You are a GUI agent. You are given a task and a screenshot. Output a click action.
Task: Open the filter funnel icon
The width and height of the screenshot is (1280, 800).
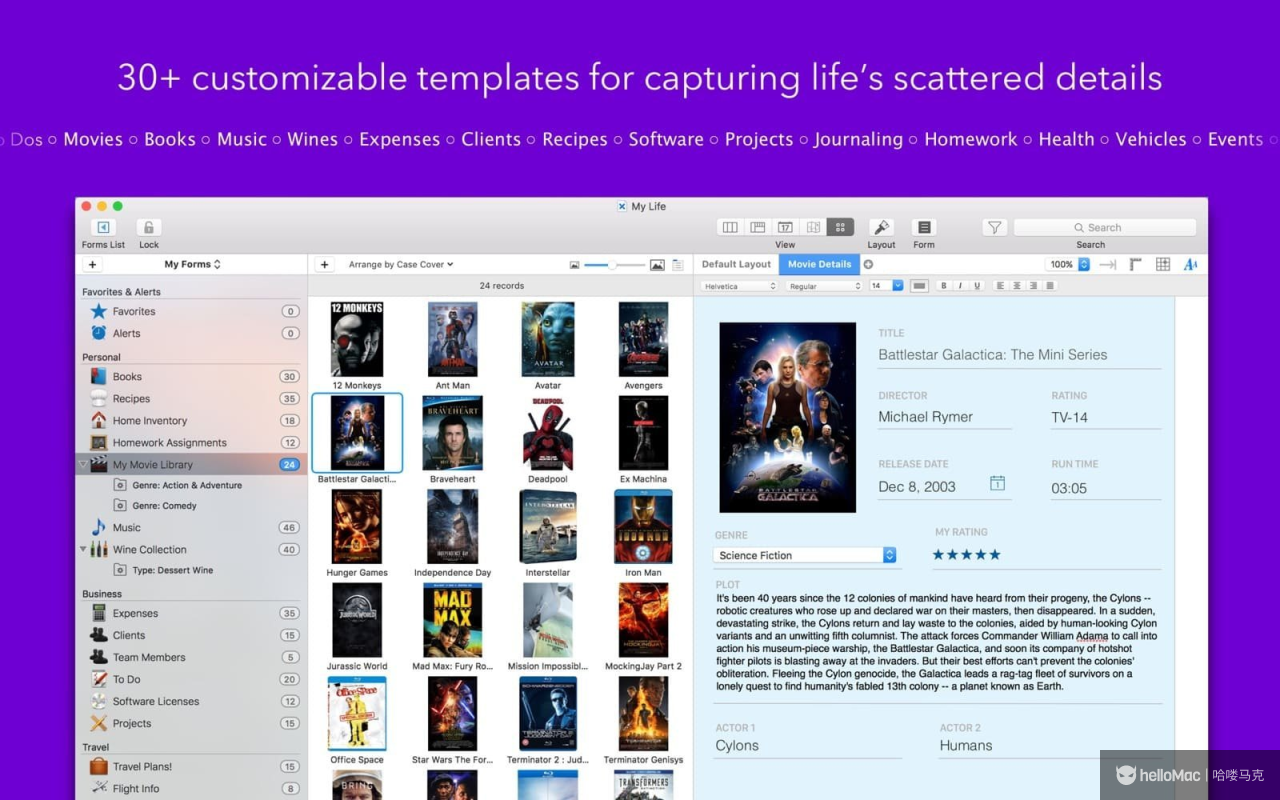click(994, 228)
